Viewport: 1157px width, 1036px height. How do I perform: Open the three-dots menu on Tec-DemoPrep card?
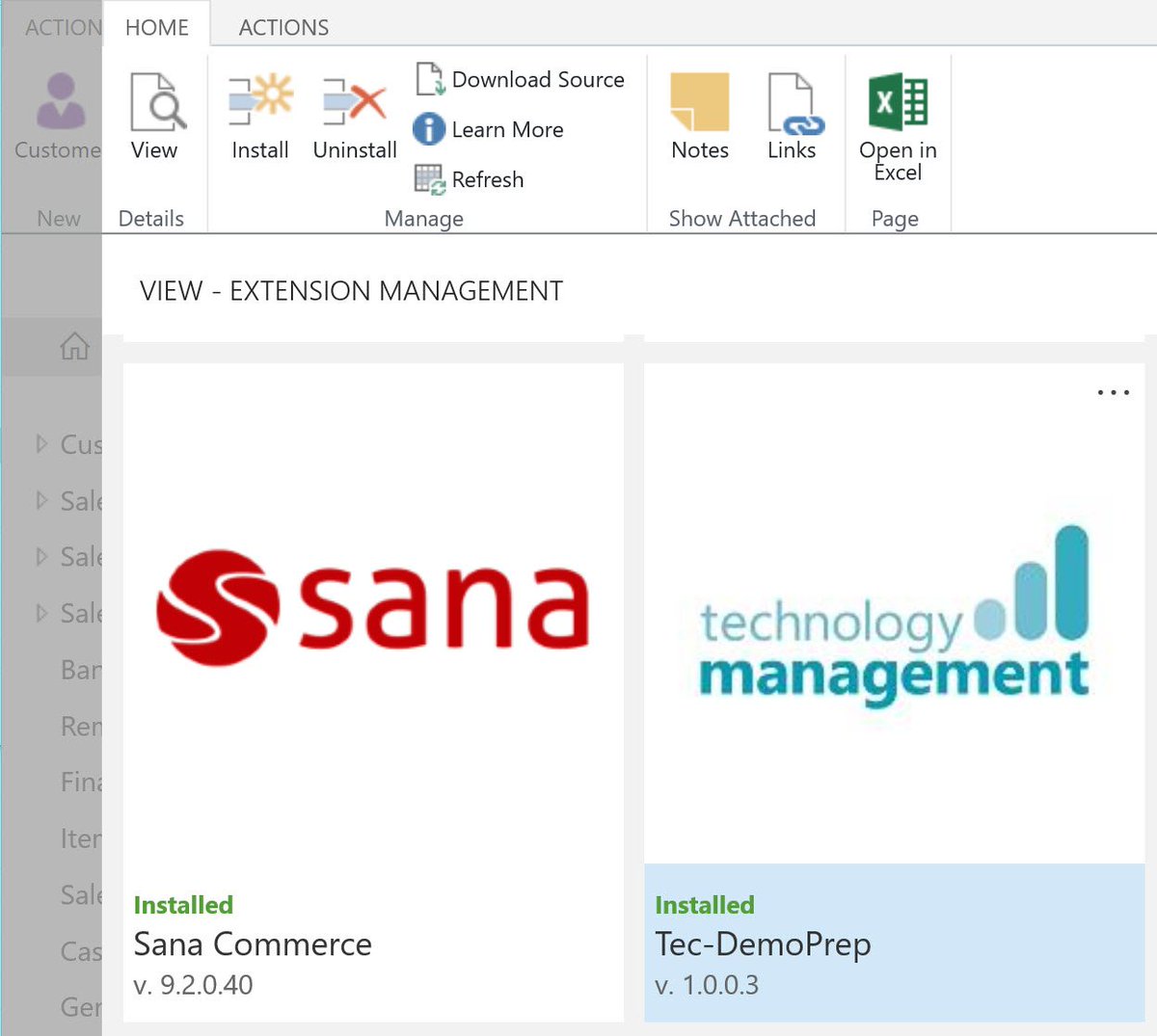pyautogui.click(x=1114, y=392)
